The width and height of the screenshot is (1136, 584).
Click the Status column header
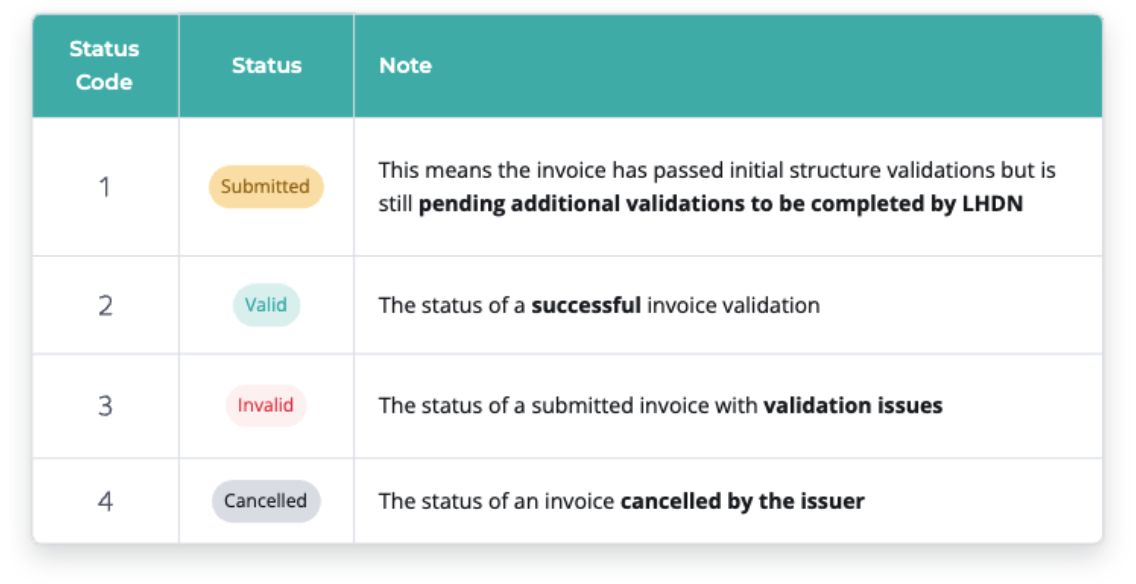(x=266, y=65)
